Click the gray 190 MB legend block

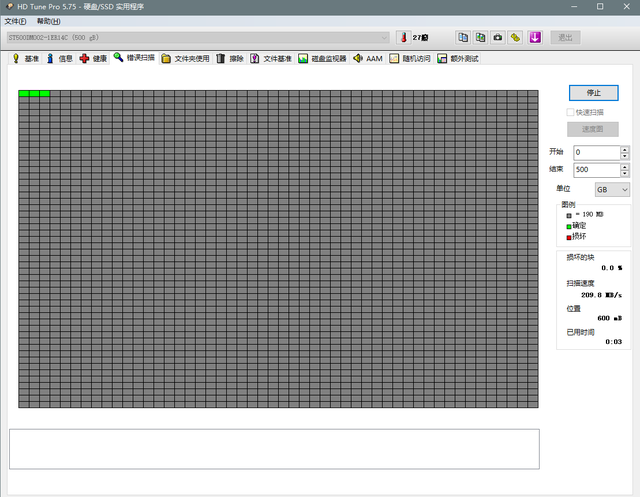569,215
